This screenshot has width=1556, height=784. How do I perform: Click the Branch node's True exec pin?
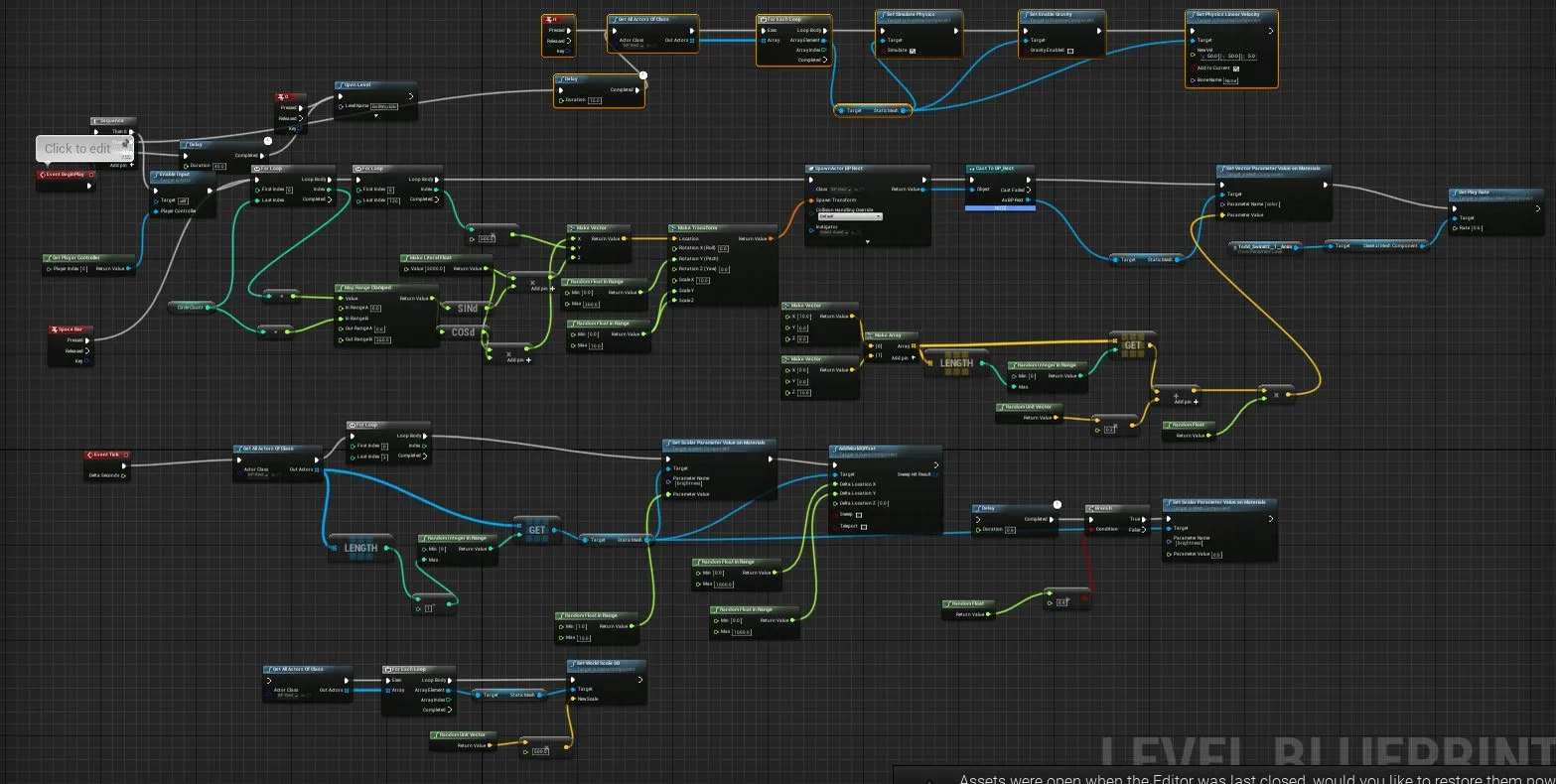click(x=1146, y=519)
